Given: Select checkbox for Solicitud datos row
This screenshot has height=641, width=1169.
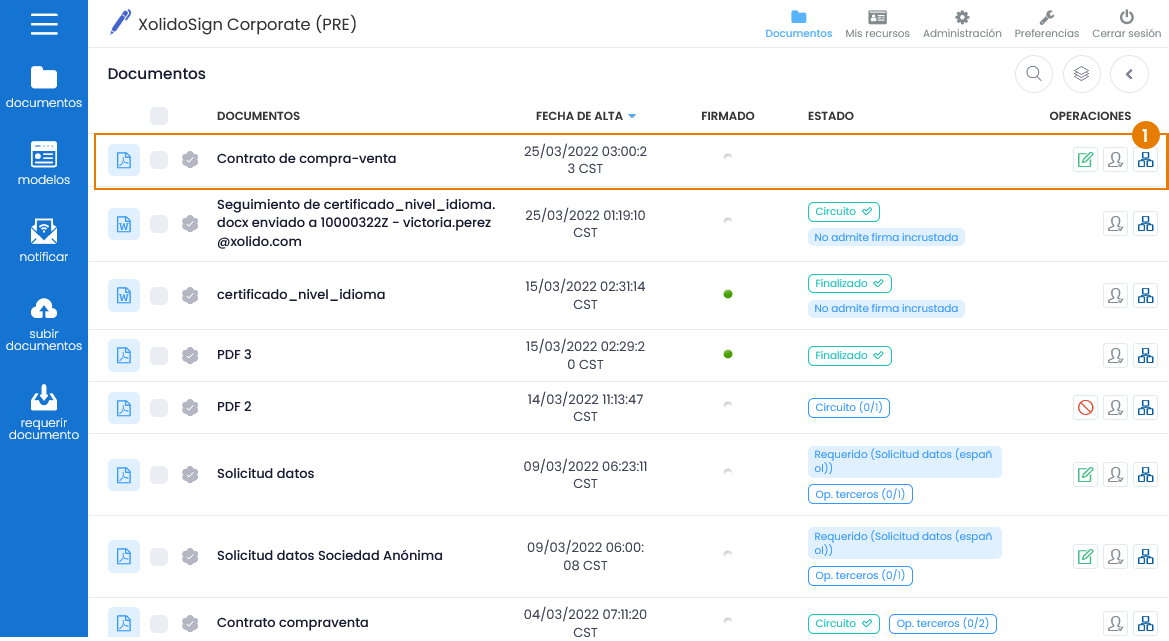Looking at the screenshot, I should tap(159, 474).
